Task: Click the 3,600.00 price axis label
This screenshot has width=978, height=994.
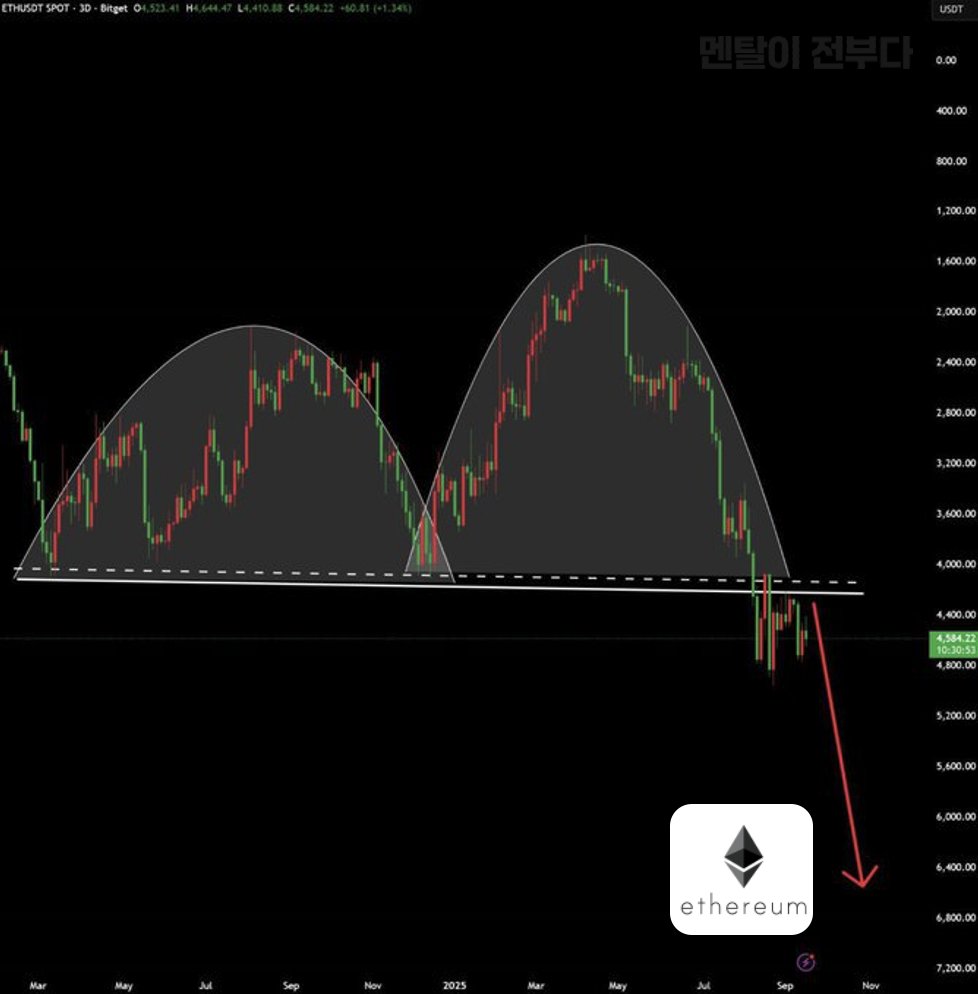Action: pyautogui.click(x=956, y=513)
